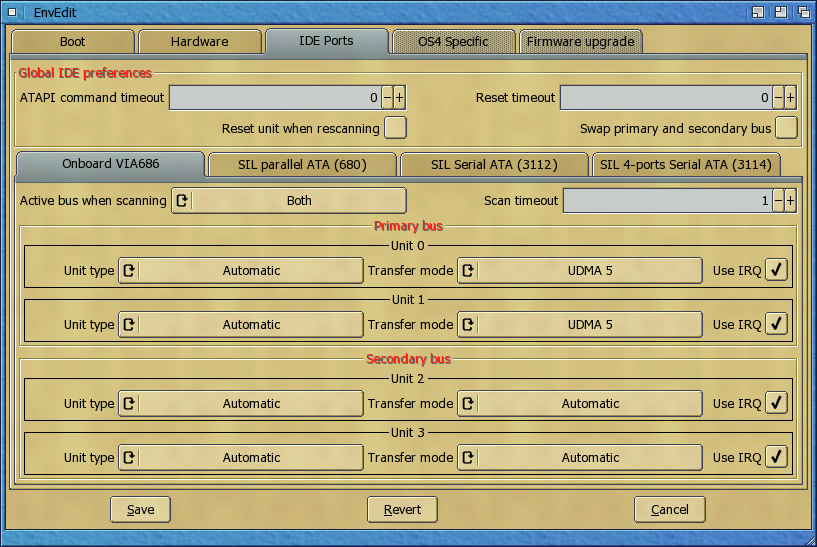Screen dimensions: 817x547
Task: Change Unit 1 transfer mode UDMA 5
Action: click(580, 325)
